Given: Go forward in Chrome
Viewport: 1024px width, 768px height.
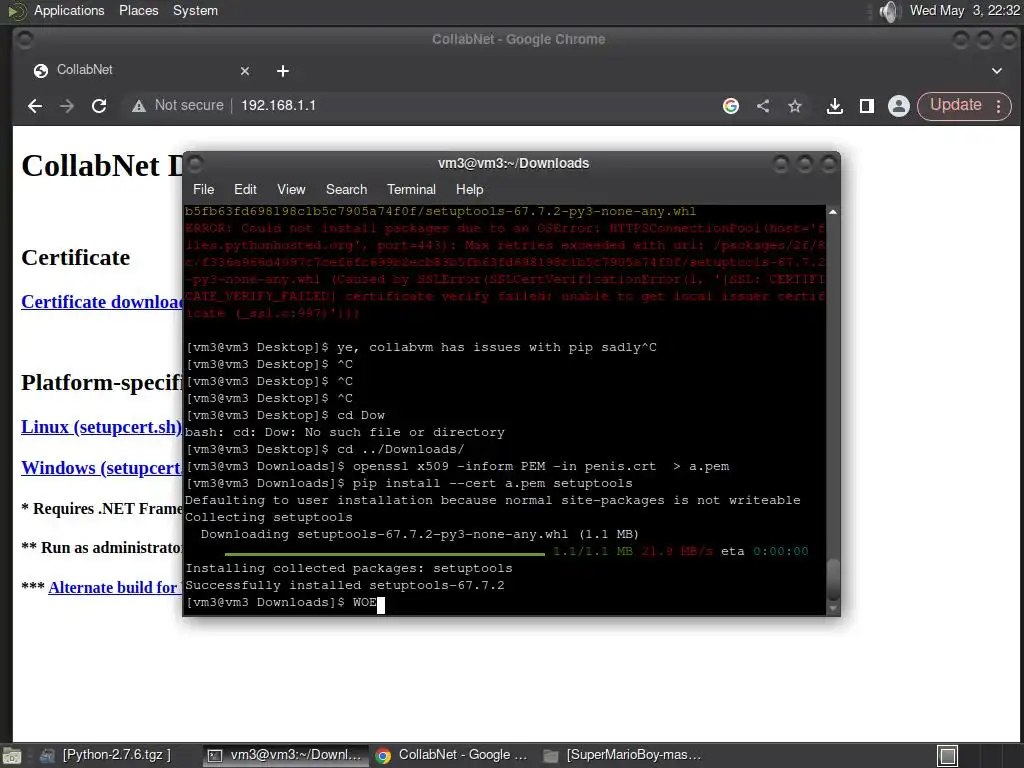Looking at the screenshot, I should click(x=67, y=106).
